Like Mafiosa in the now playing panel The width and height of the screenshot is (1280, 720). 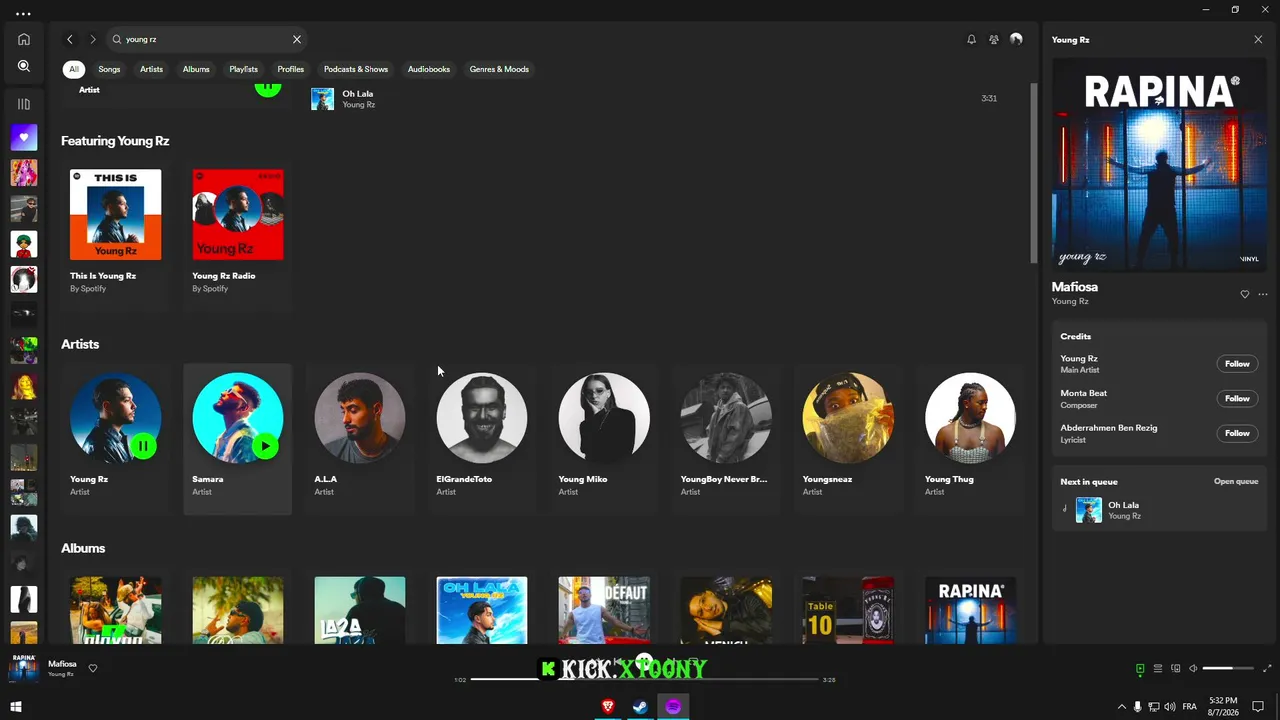1245,294
